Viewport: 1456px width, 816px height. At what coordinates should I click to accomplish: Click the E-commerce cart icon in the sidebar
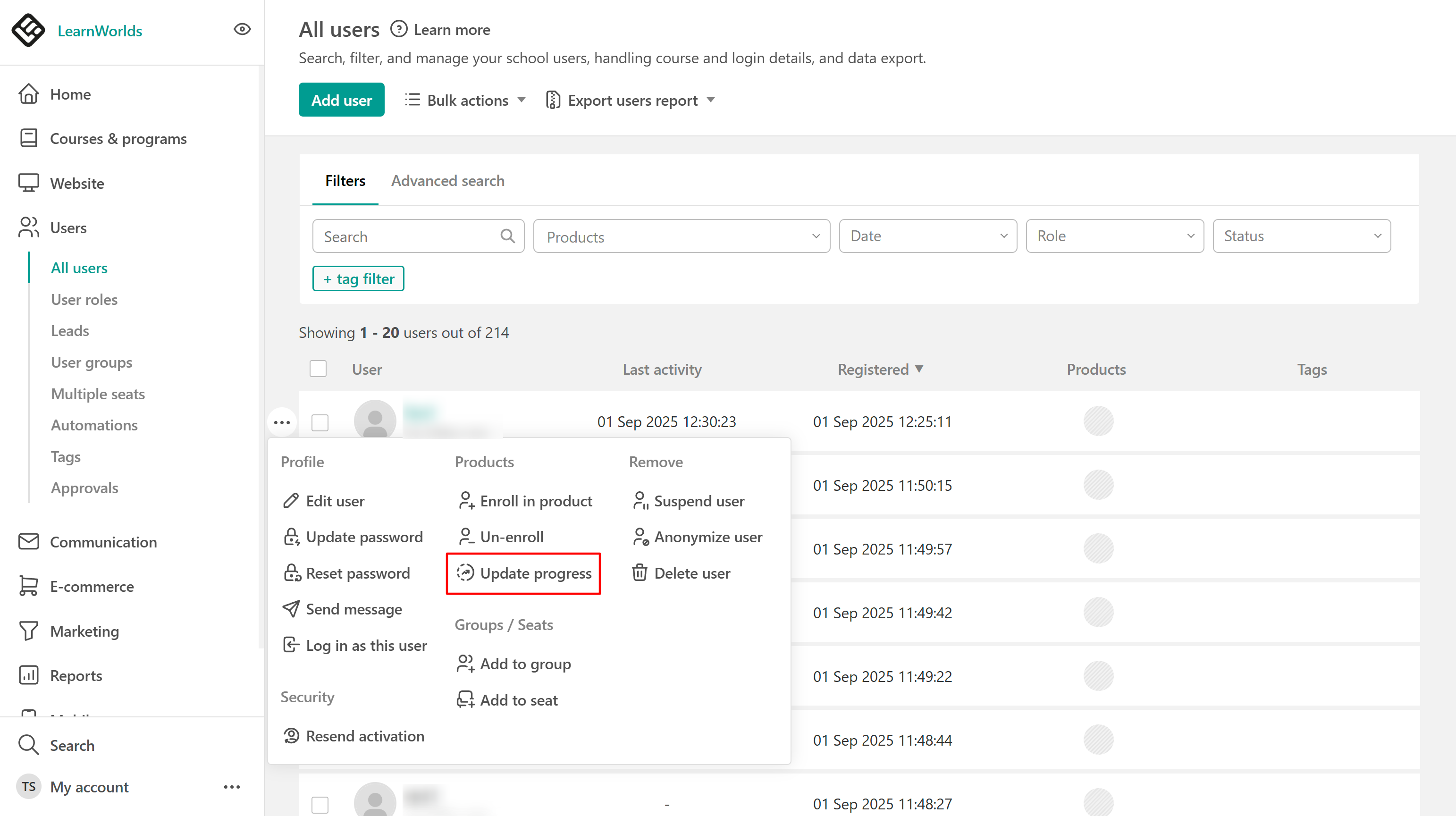(x=28, y=586)
